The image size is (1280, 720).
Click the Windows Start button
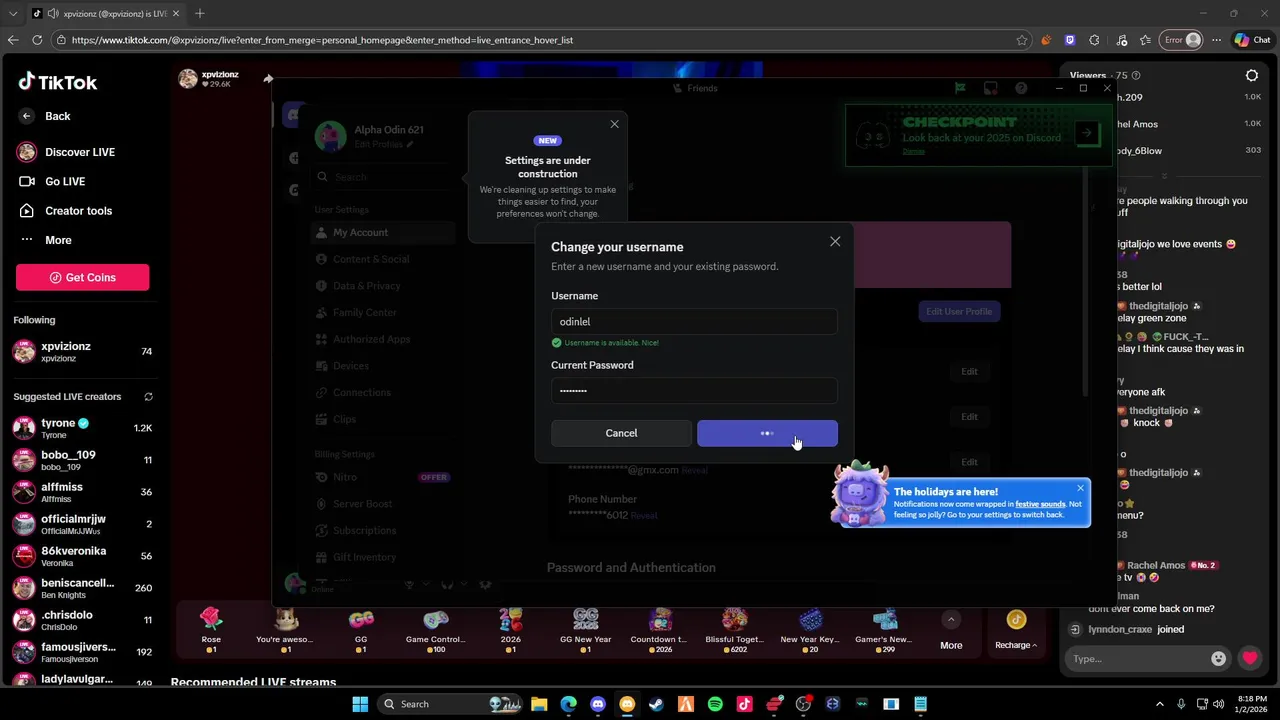tap(360, 704)
